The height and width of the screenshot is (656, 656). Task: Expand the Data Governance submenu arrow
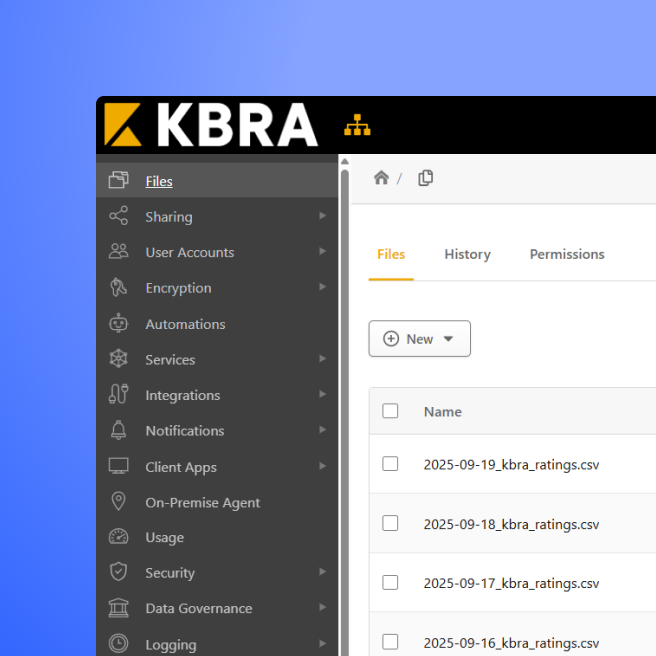(x=322, y=607)
